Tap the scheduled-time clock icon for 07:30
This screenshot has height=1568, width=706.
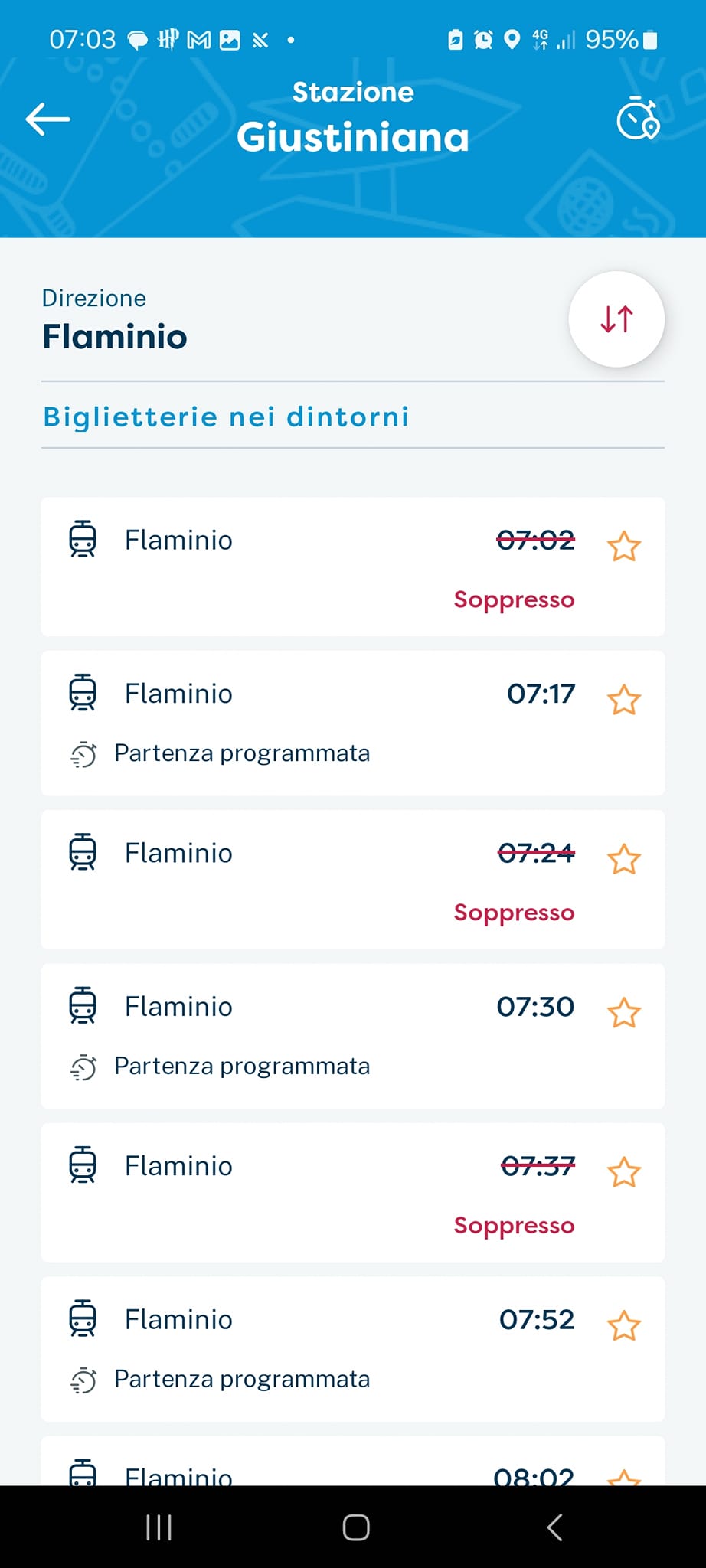point(83,1067)
